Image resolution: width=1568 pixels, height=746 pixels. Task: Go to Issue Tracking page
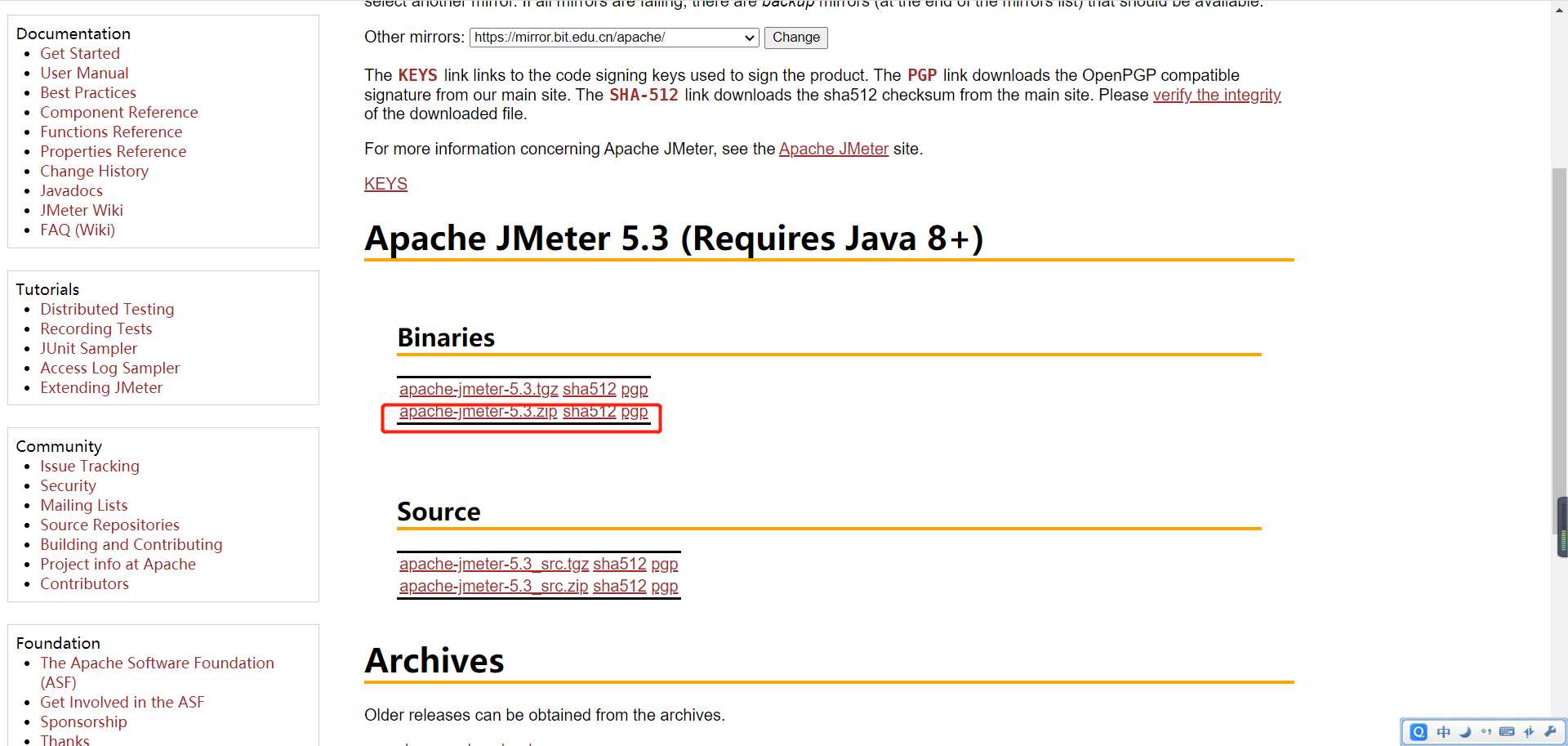[90, 466]
